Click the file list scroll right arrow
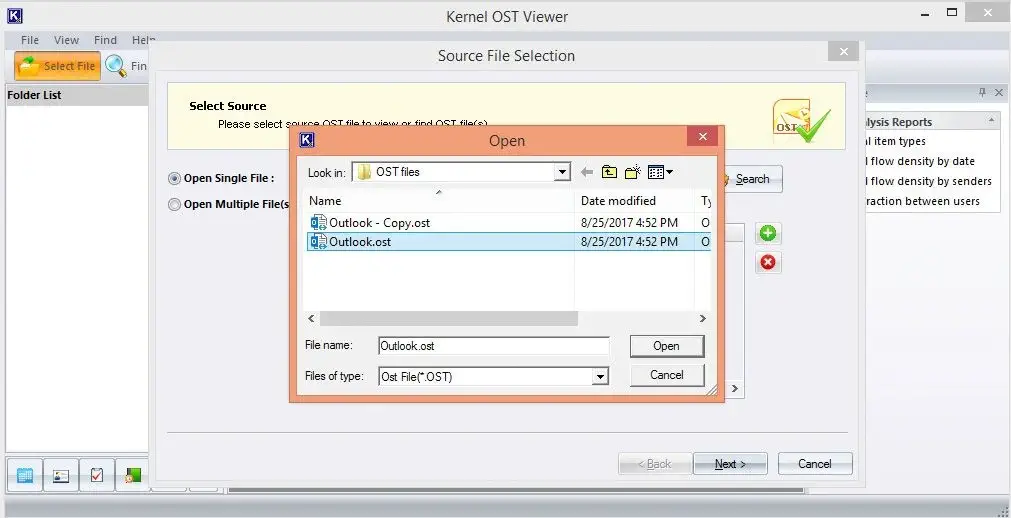Viewport: 1011px width, 518px height. coord(703,319)
